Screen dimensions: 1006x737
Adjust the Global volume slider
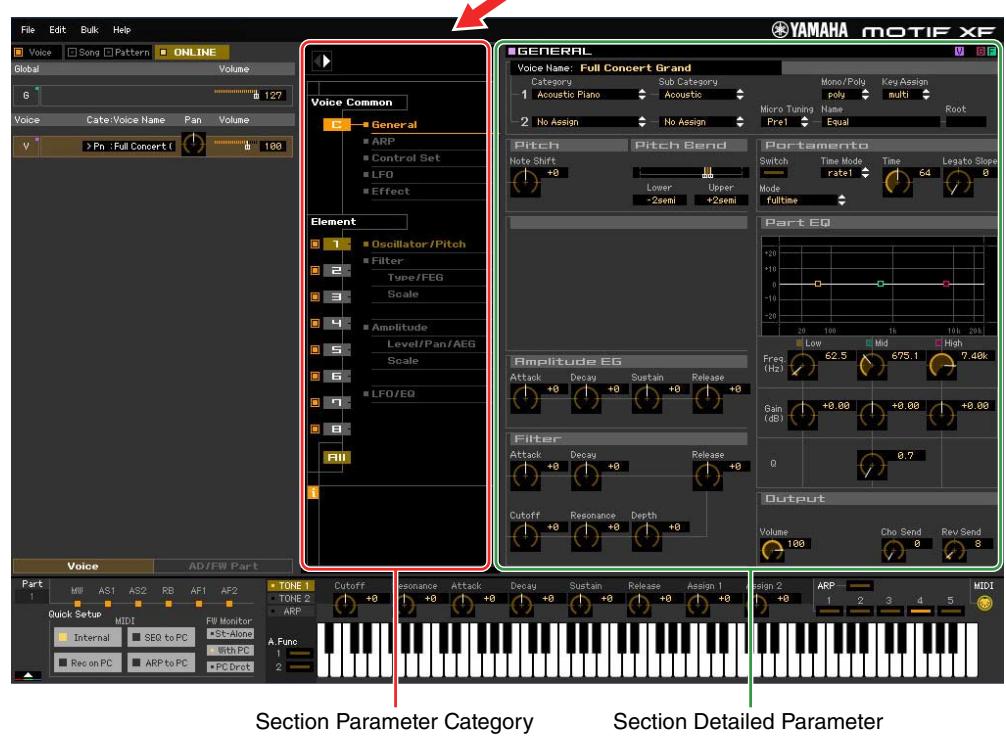pyautogui.click(x=236, y=94)
